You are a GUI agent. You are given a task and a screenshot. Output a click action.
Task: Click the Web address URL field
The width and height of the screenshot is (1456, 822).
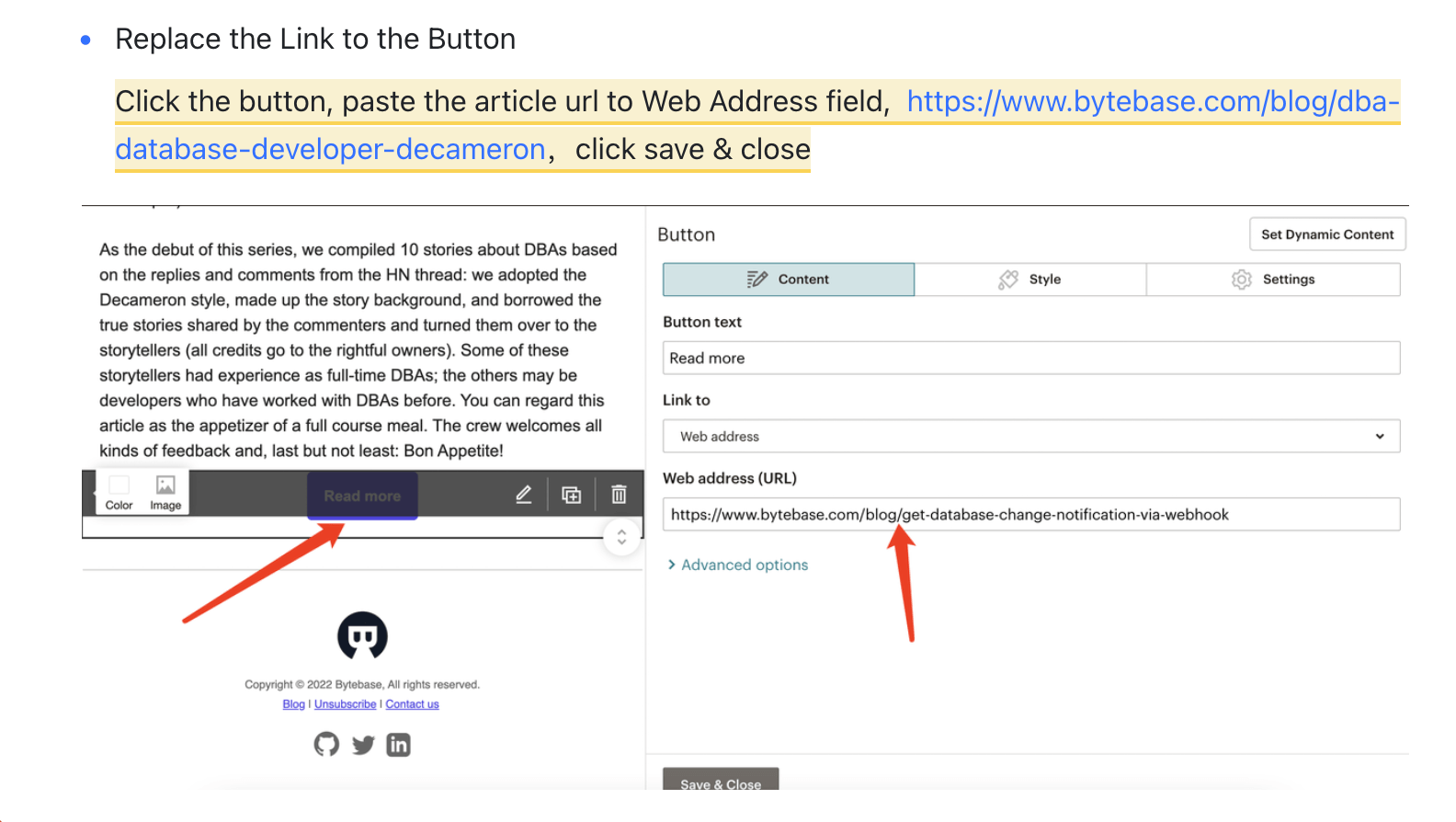point(1031,514)
